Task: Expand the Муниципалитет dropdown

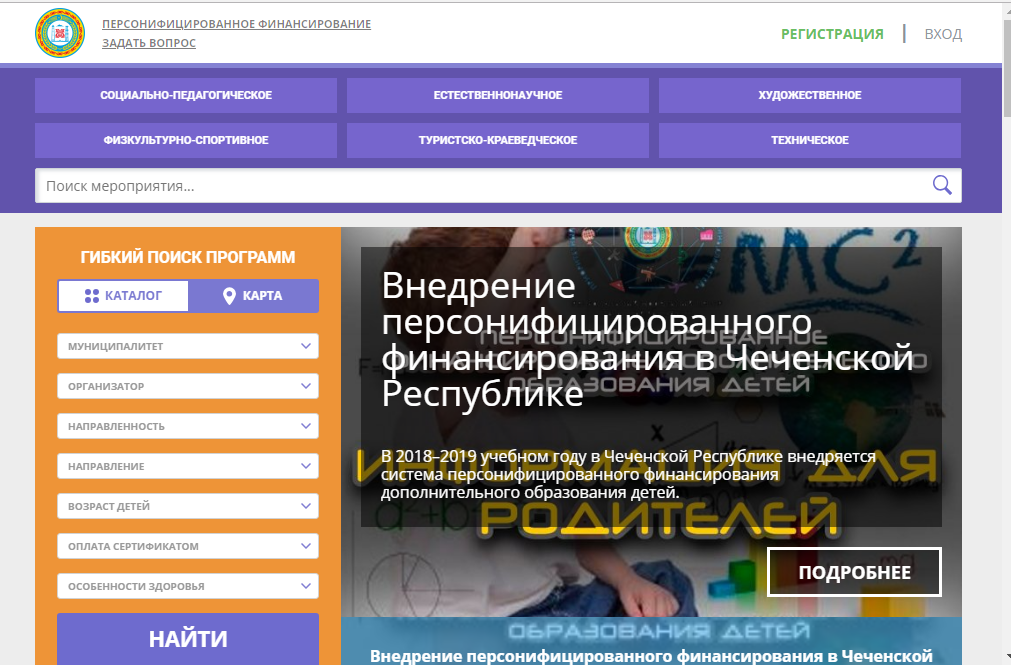Action: click(188, 346)
